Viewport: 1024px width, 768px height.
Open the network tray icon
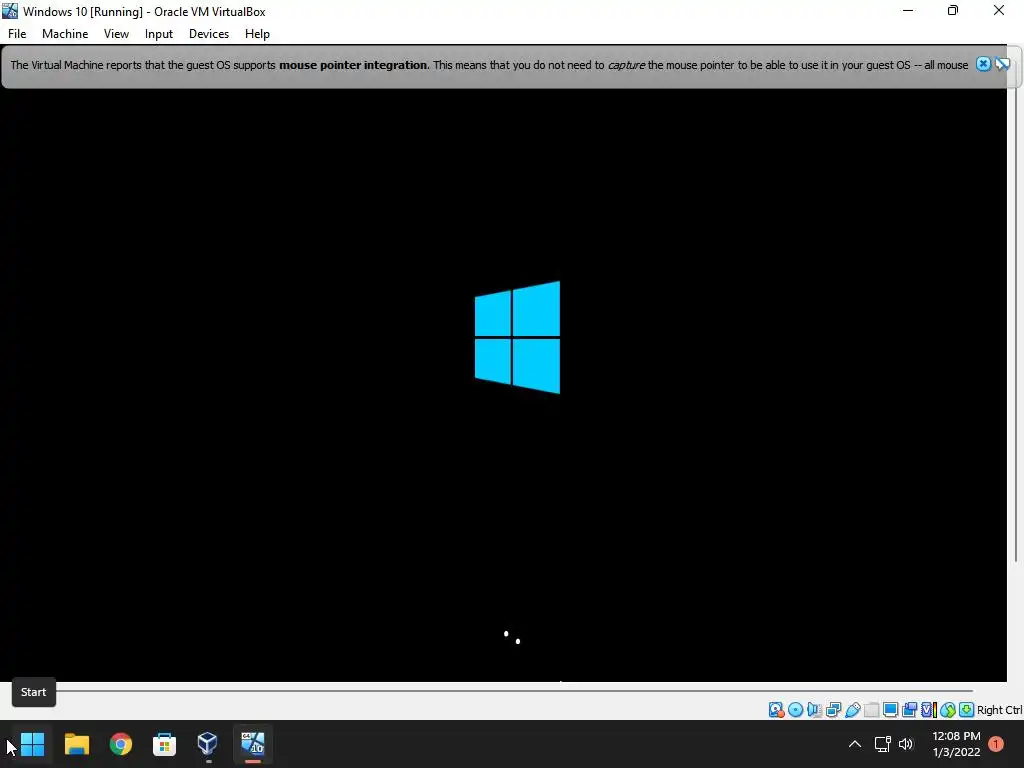[x=882, y=744]
